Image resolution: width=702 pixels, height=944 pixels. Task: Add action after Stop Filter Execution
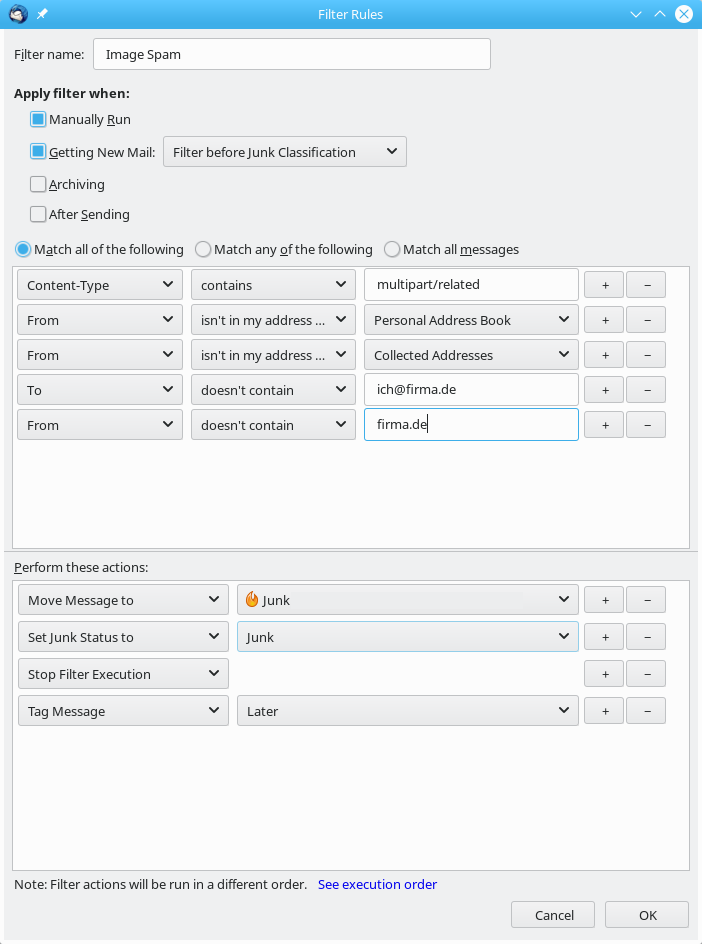(604, 674)
